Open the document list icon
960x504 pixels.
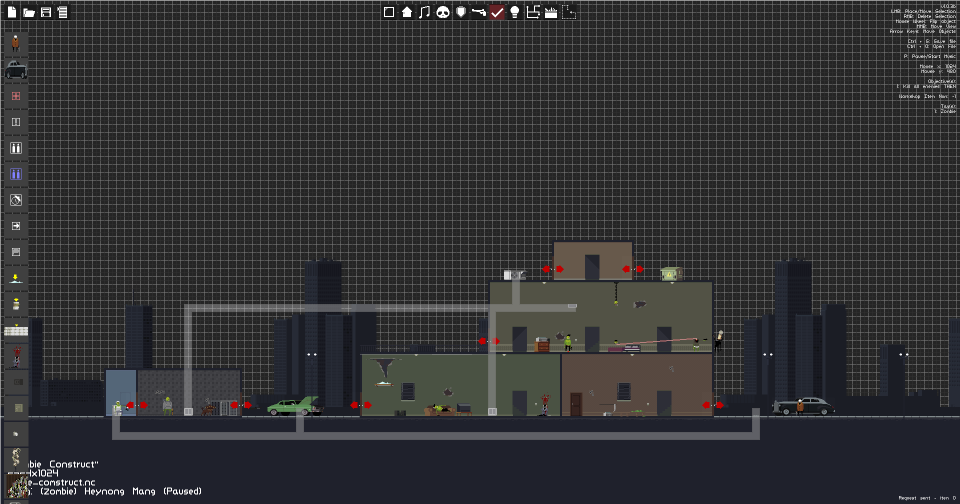[62, 12]
